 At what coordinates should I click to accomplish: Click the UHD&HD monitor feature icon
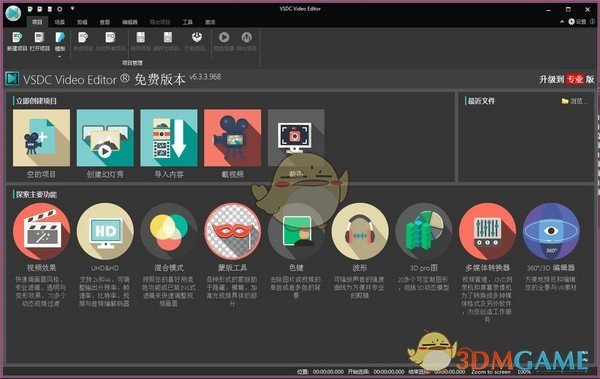pos(105,231)
